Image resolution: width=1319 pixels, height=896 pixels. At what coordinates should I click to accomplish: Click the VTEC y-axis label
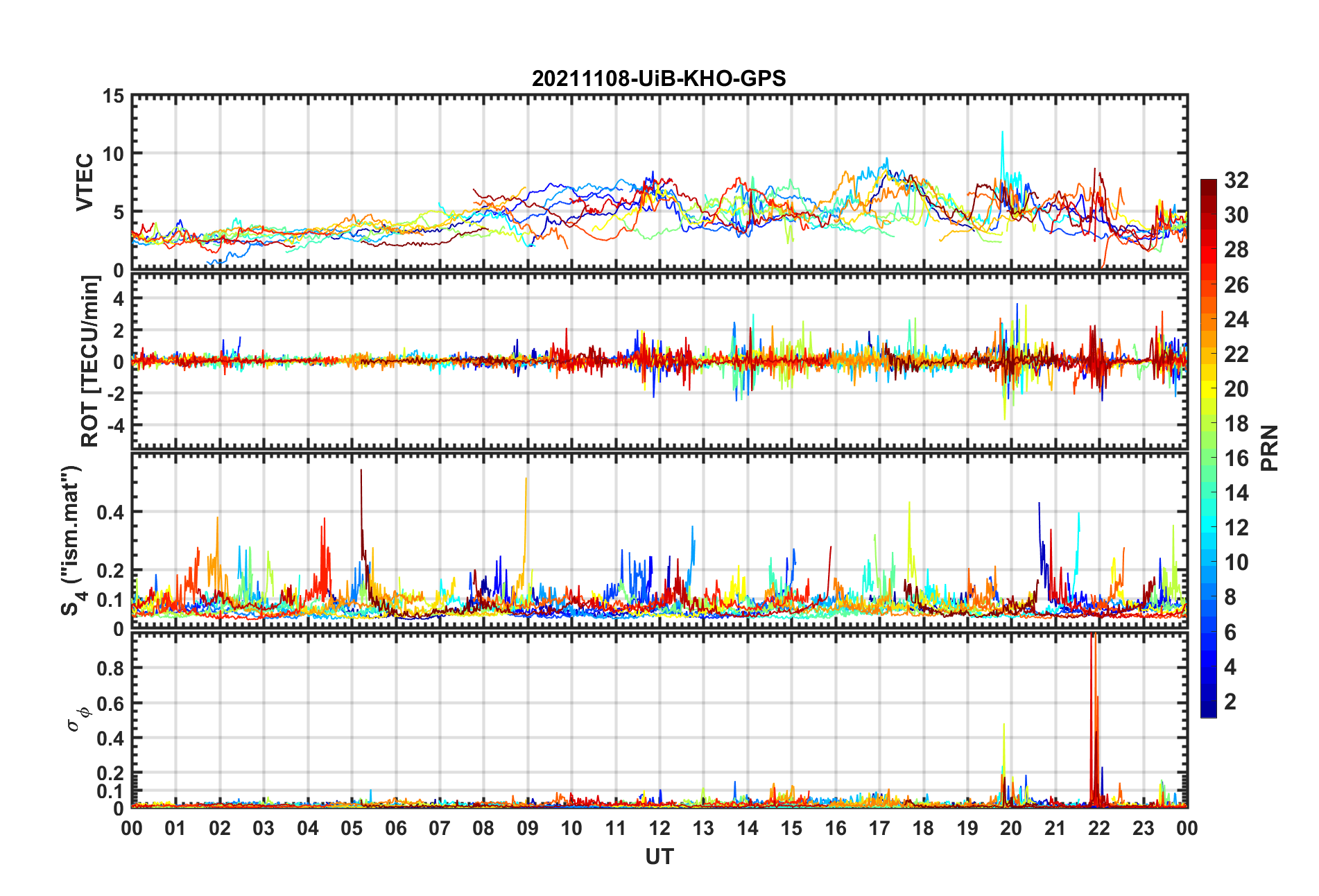coord(85,182)
